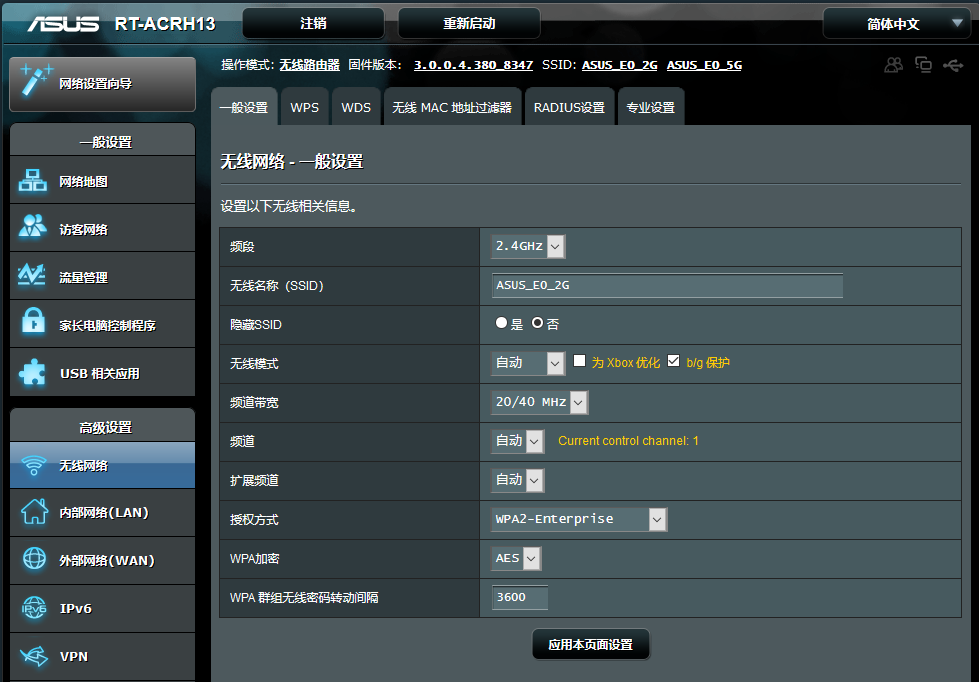Image resolution: width=979 pixels, height=682 pixels.
Task: Click the 无线网络 - 一般设置 heading
Action: tap(292, 162)
